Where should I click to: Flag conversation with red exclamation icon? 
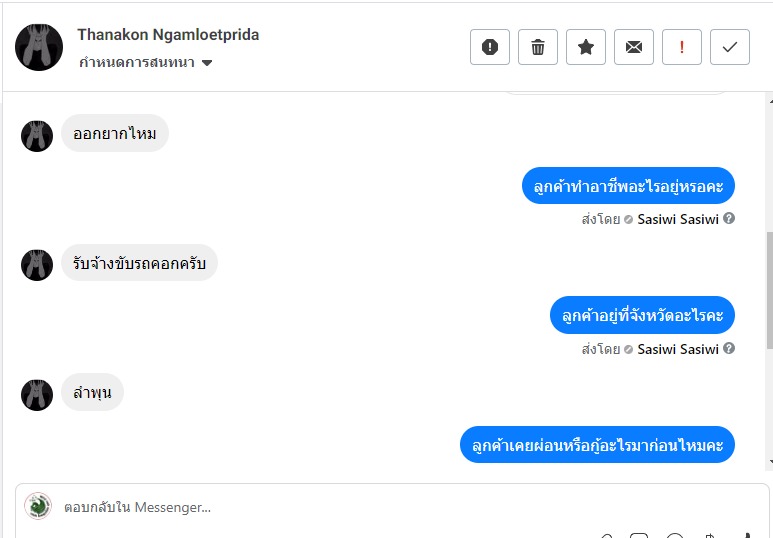(x=682, y=47)
